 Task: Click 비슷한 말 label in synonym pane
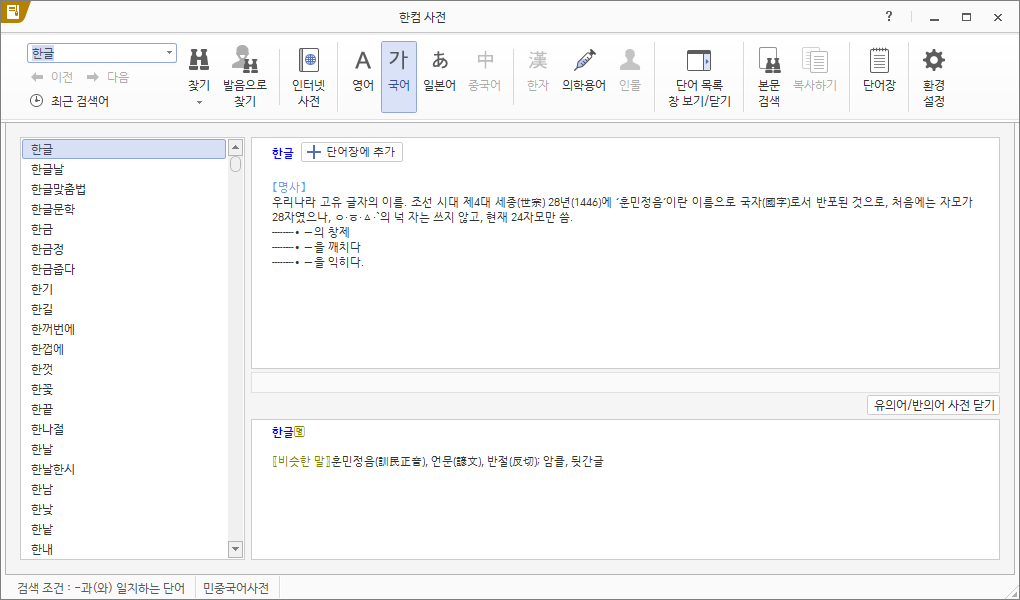click(301, 461)
